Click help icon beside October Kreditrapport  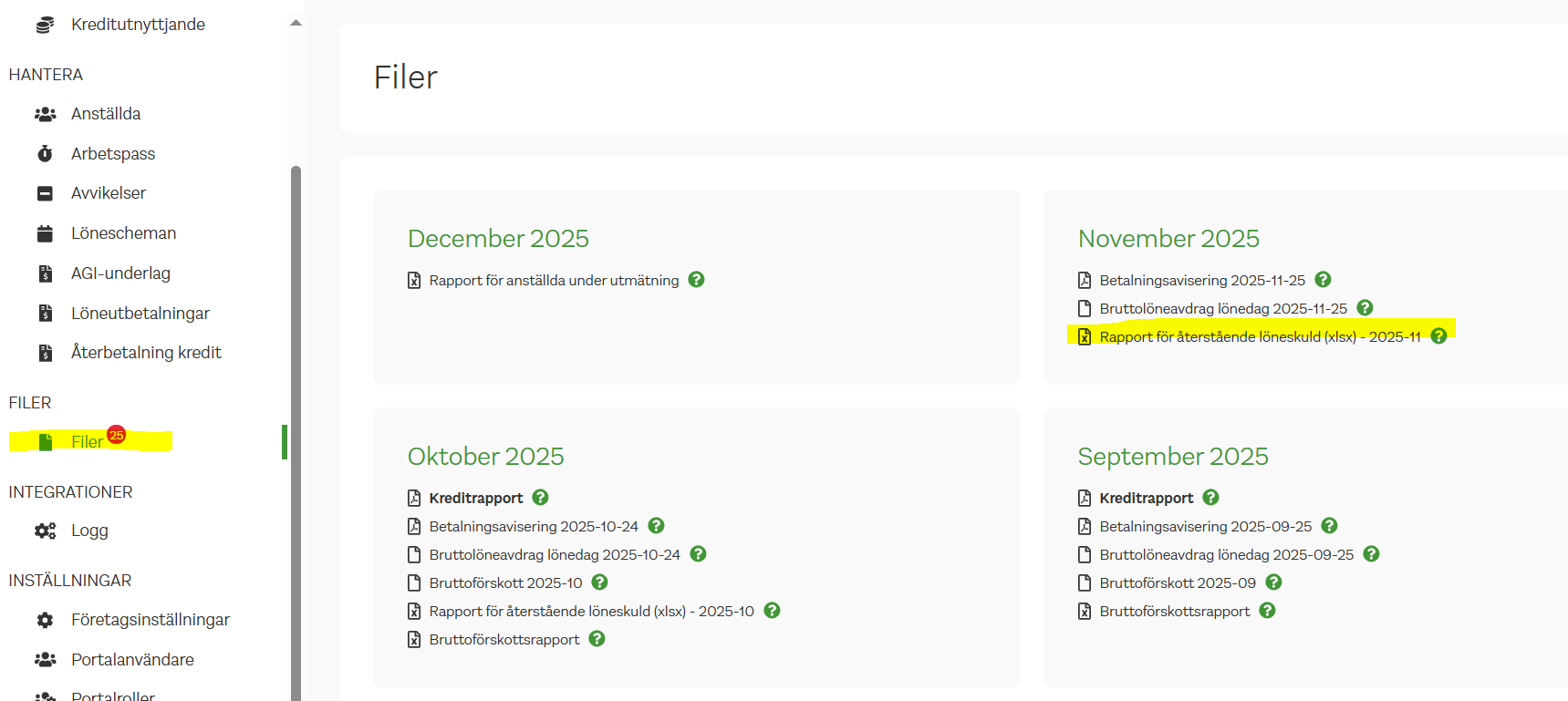540,498
